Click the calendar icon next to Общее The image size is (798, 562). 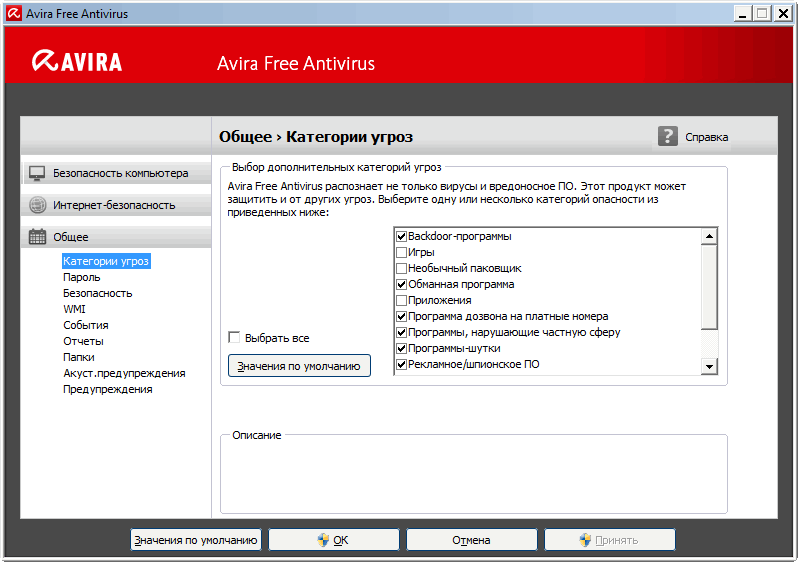[37, 237]
